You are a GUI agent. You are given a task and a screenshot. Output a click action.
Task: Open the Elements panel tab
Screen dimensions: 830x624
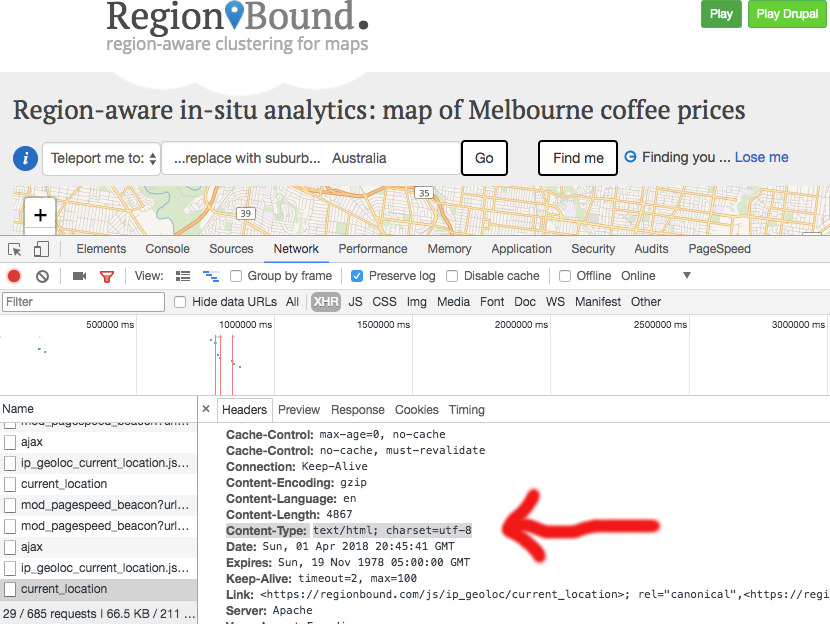(x=101, y=249)
